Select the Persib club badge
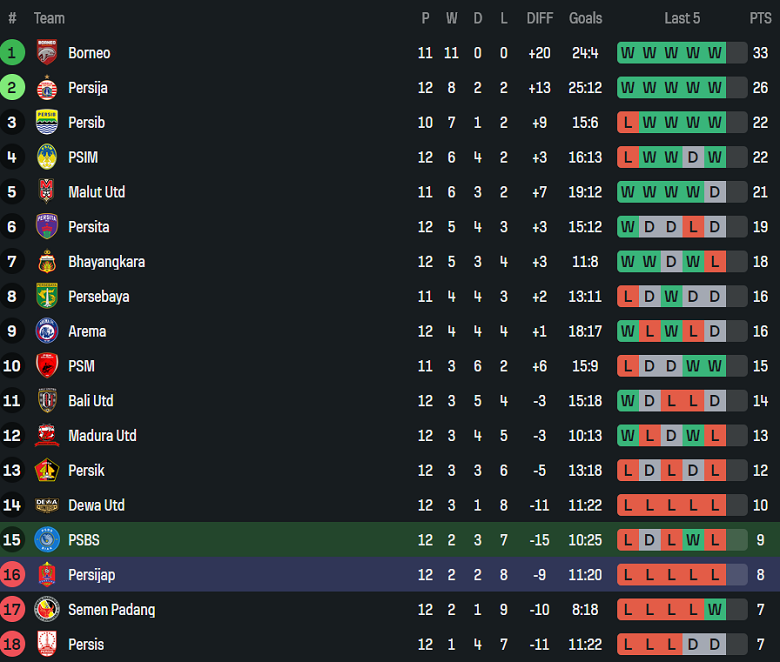Screen dimensions: 780x662 pyautogui.click(x=47, y=122)
